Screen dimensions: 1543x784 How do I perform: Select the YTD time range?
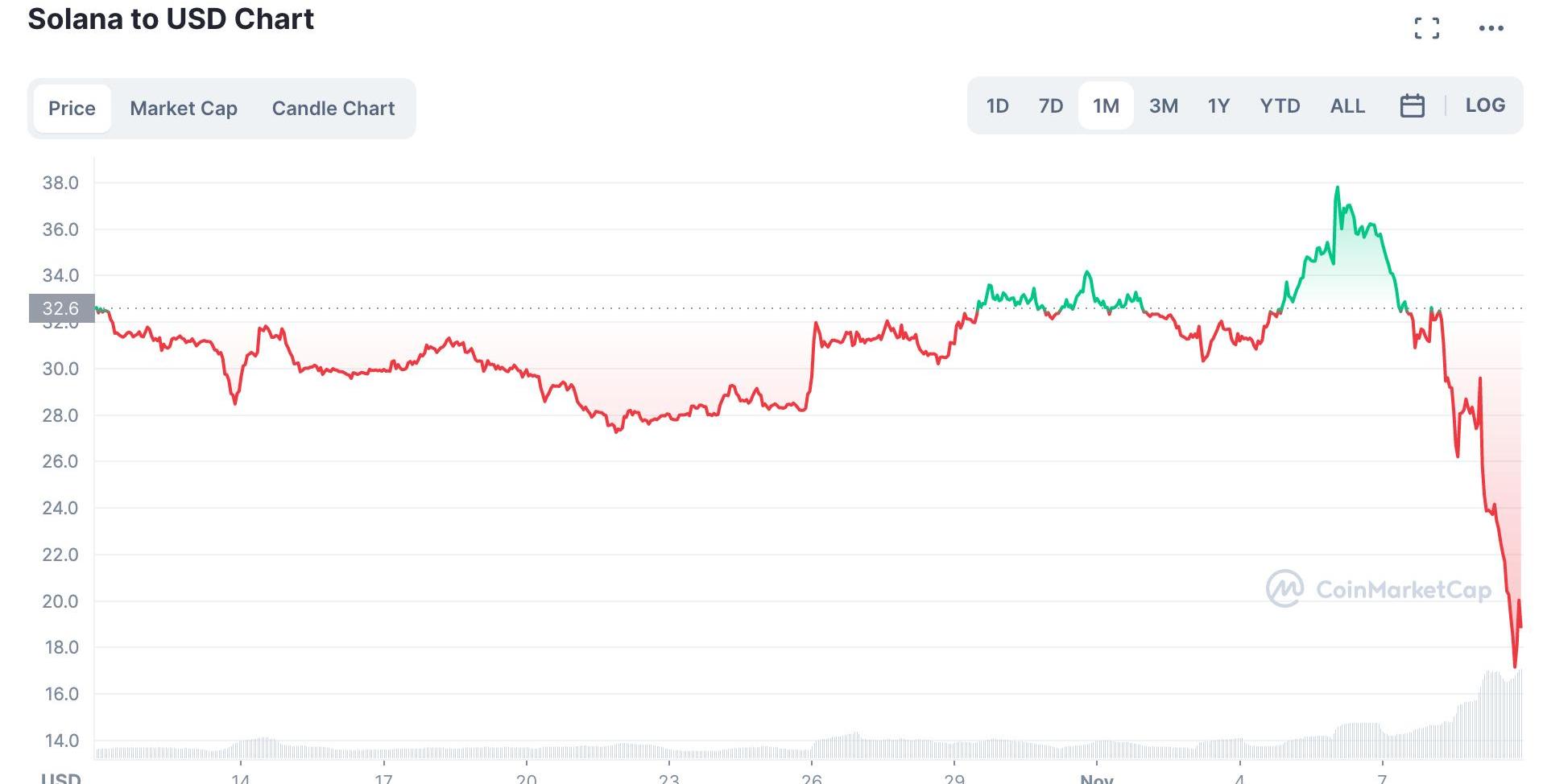[x=1280, y=105]
